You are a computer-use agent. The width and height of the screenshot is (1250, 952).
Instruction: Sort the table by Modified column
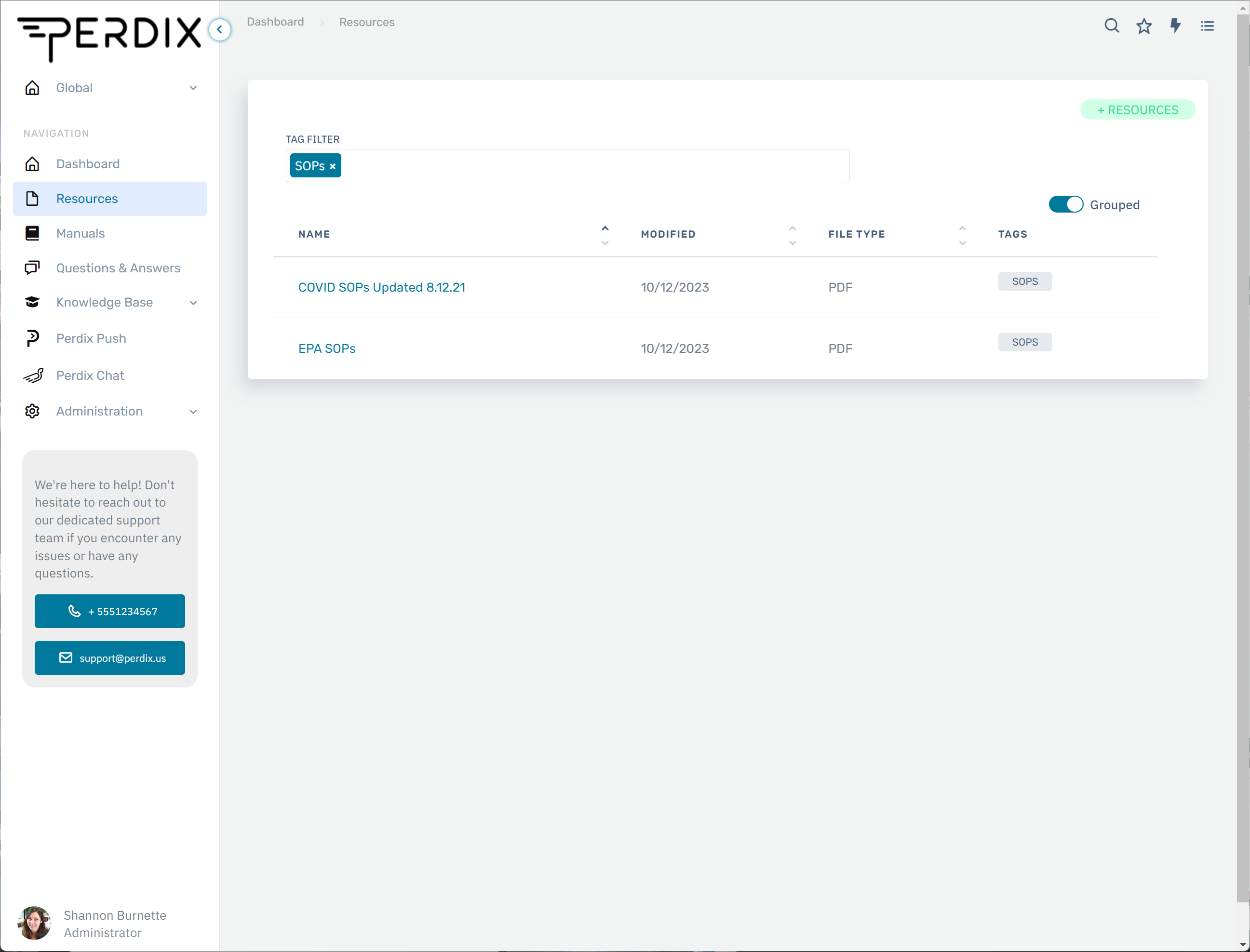792,235
